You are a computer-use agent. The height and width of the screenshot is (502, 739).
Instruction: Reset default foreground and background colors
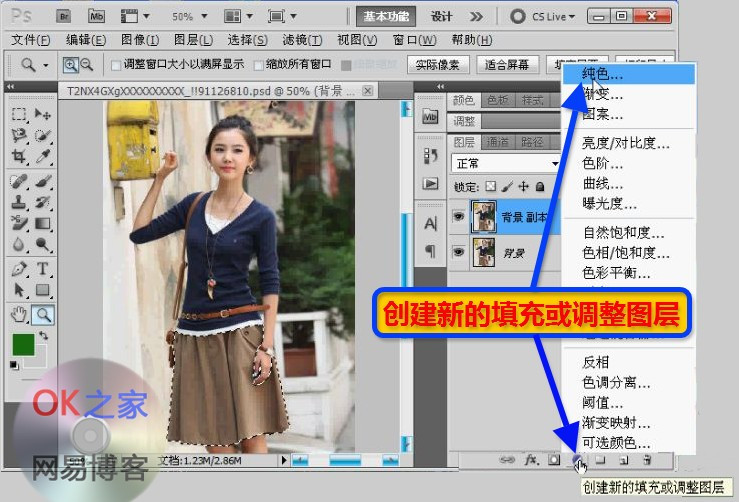14,365
